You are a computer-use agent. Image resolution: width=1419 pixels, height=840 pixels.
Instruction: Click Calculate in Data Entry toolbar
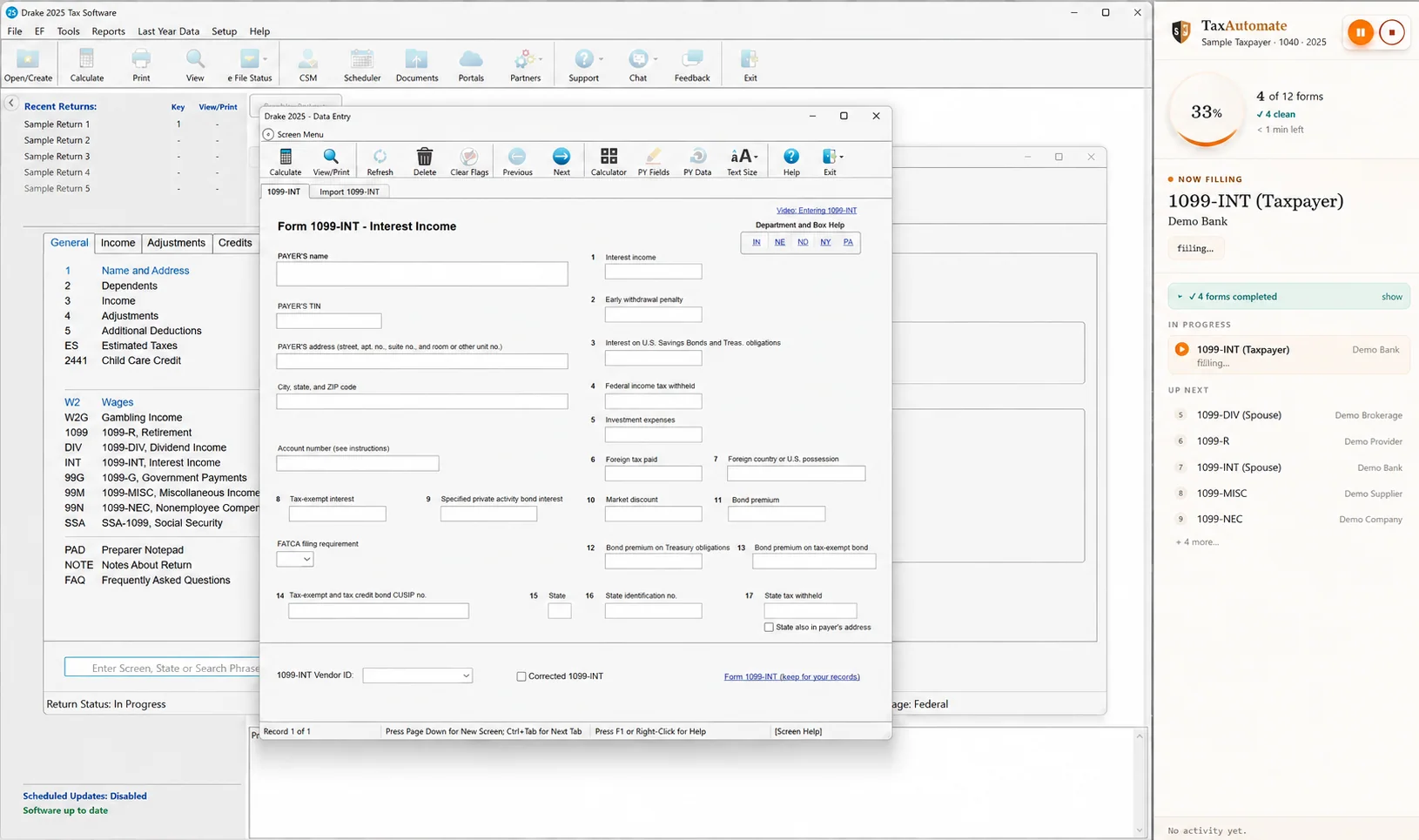286,162
